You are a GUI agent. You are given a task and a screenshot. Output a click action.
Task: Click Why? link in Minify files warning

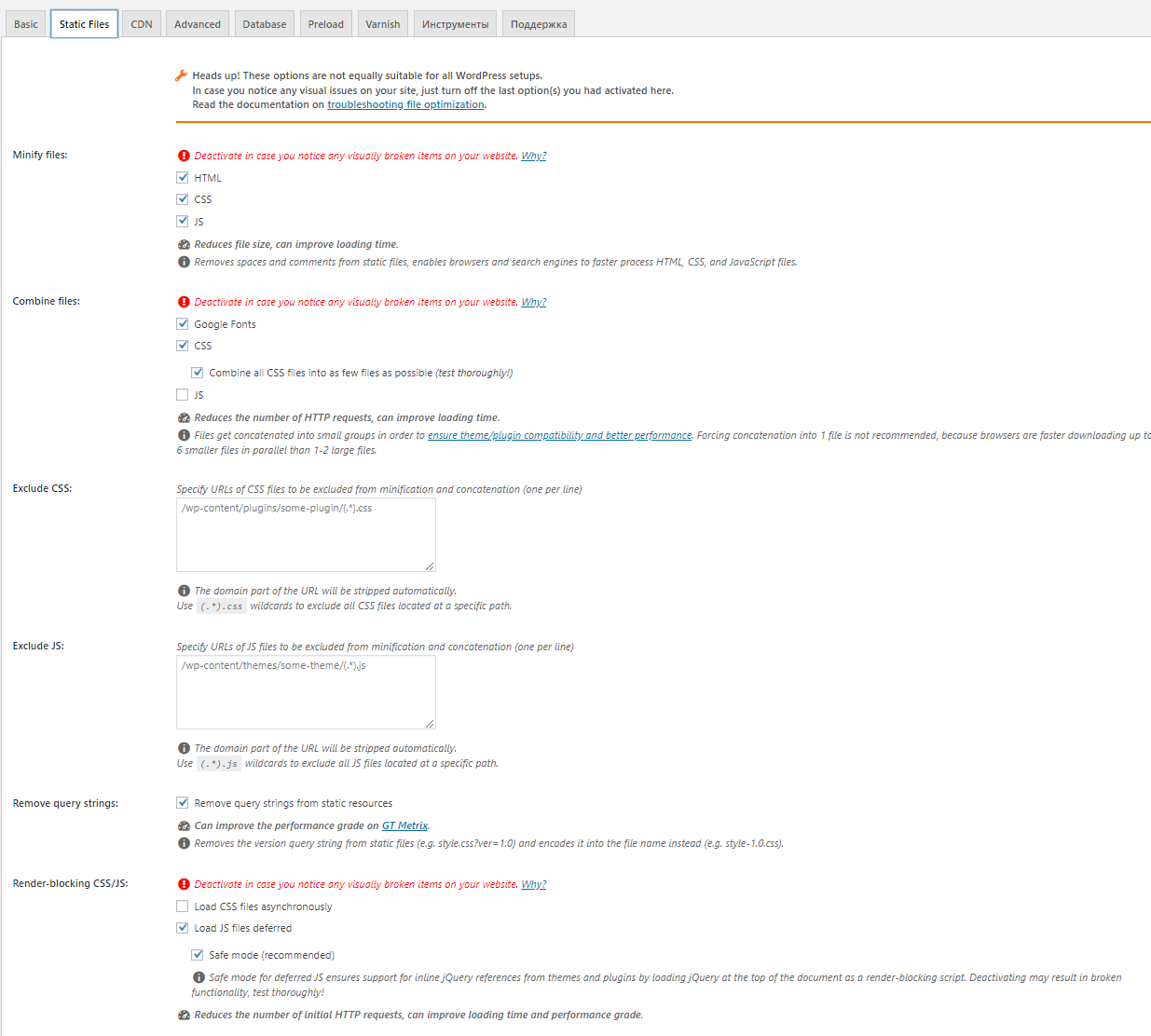[533, 156]
